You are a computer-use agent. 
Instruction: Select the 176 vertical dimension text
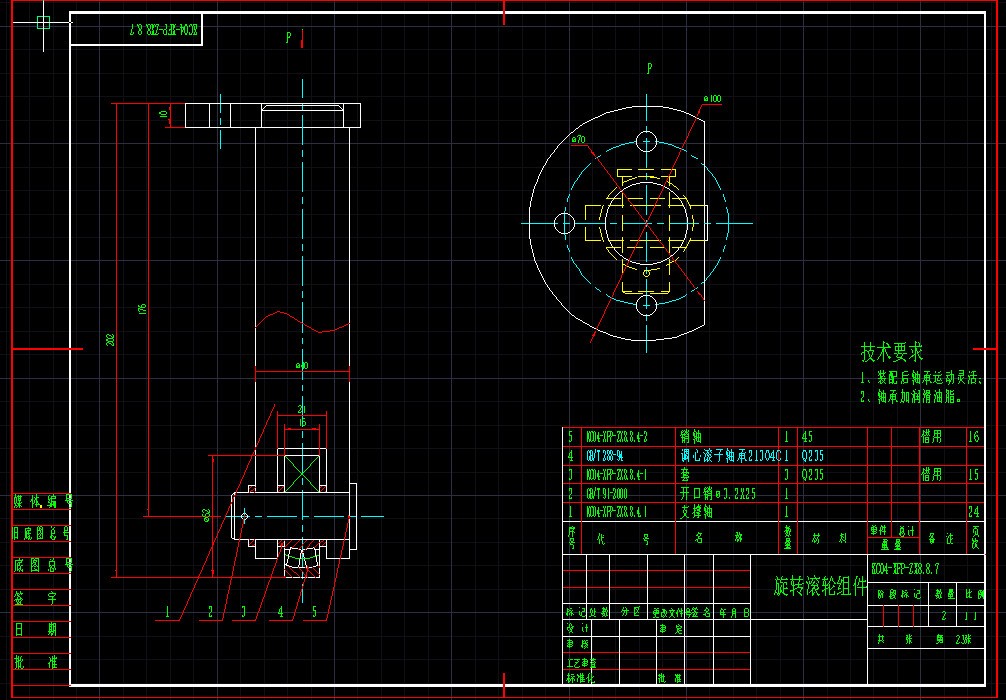tap(142, 309)
